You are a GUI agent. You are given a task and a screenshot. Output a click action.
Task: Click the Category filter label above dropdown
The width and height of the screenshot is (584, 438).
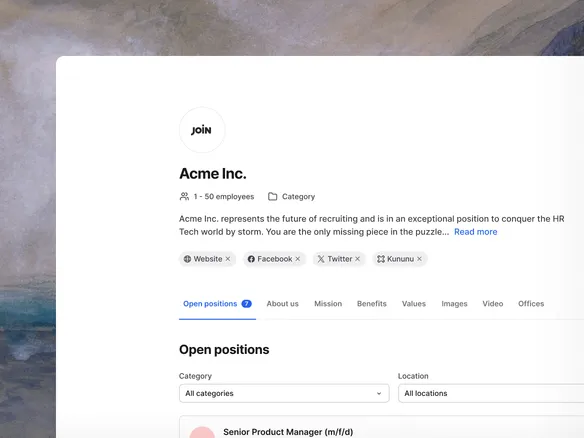(x=195, y=376)
